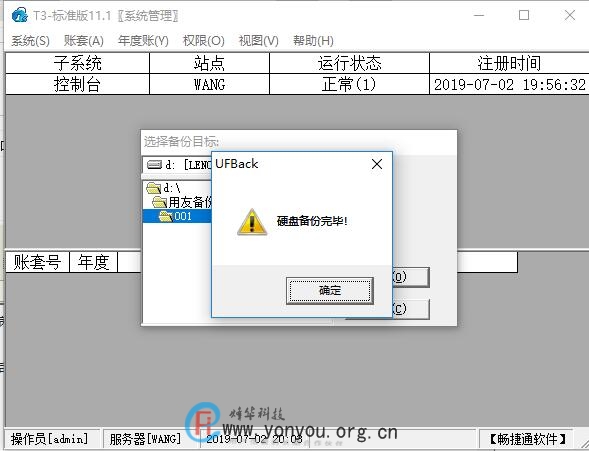Screen dimensions: 589x451
Task: Open the 系统(S) menu
Action: 30,41
